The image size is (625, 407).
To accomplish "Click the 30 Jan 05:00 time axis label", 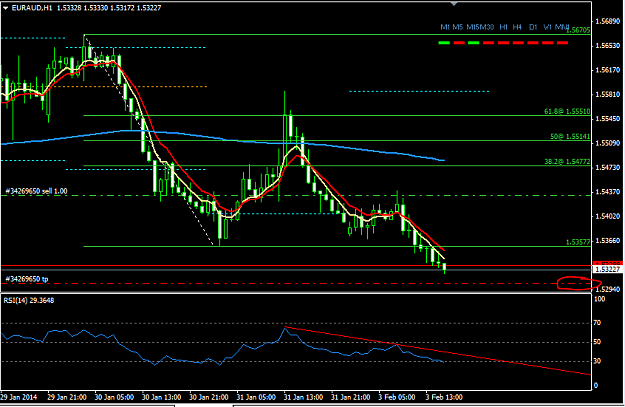I will coord(114,397).
